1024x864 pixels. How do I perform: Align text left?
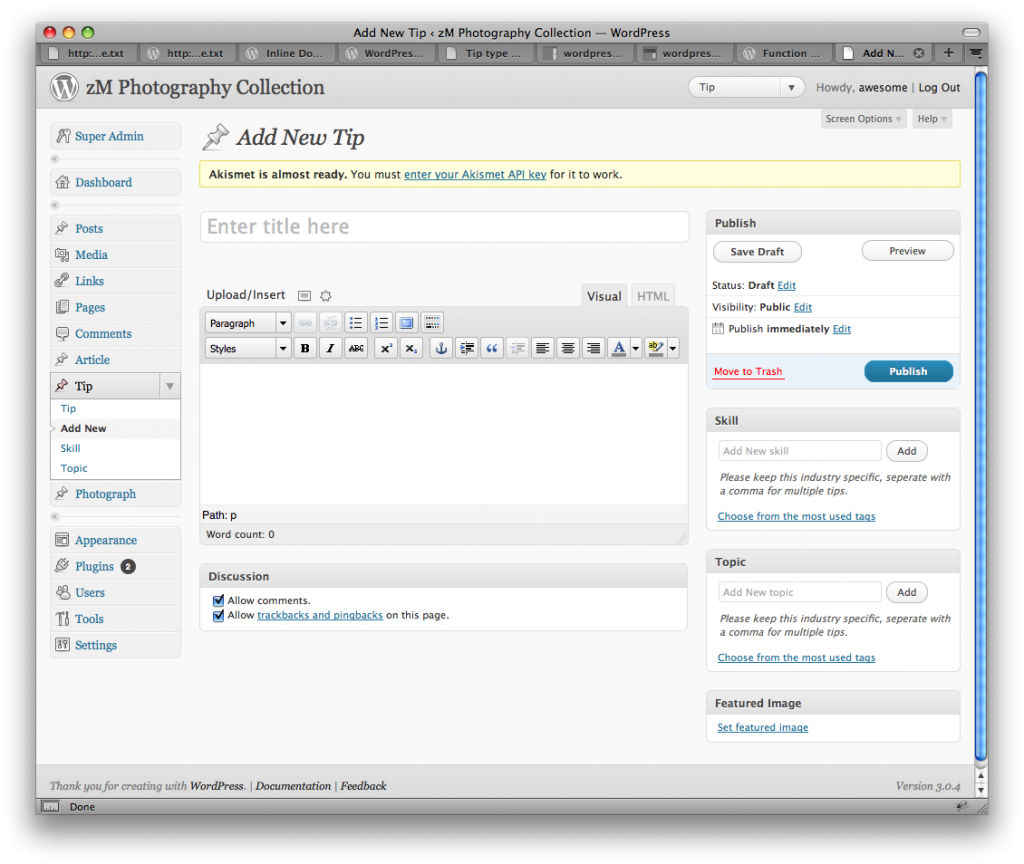click(x=542, y=348)
